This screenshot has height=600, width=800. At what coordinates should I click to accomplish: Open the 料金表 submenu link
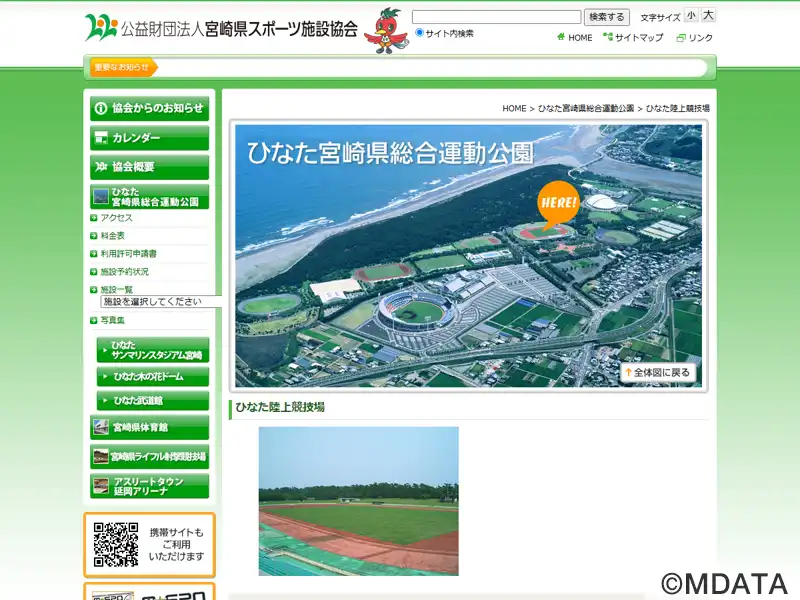click(x=112, y=236)
